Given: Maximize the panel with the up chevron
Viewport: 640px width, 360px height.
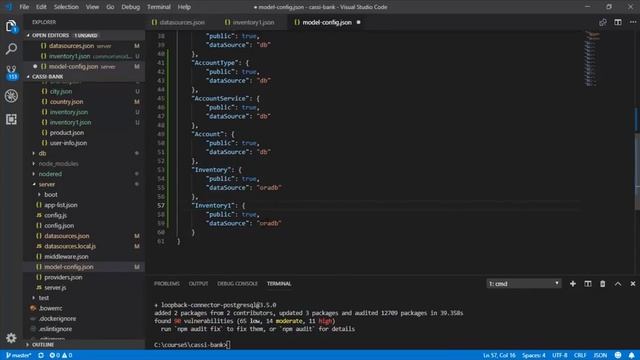Looking at the screenshot, I should pos(618,284).
